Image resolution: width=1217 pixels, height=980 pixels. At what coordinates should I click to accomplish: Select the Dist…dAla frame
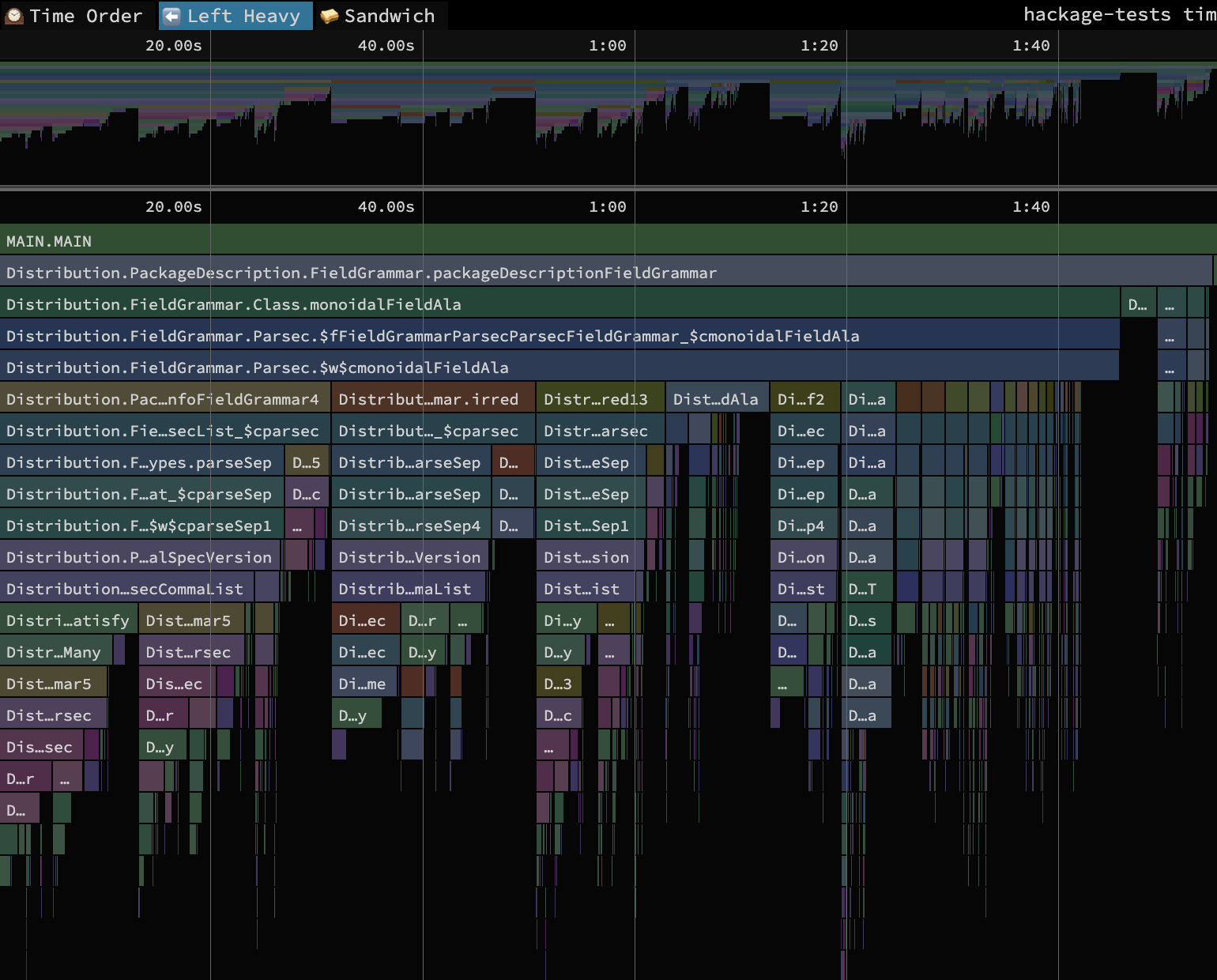[x=716, y=399]
